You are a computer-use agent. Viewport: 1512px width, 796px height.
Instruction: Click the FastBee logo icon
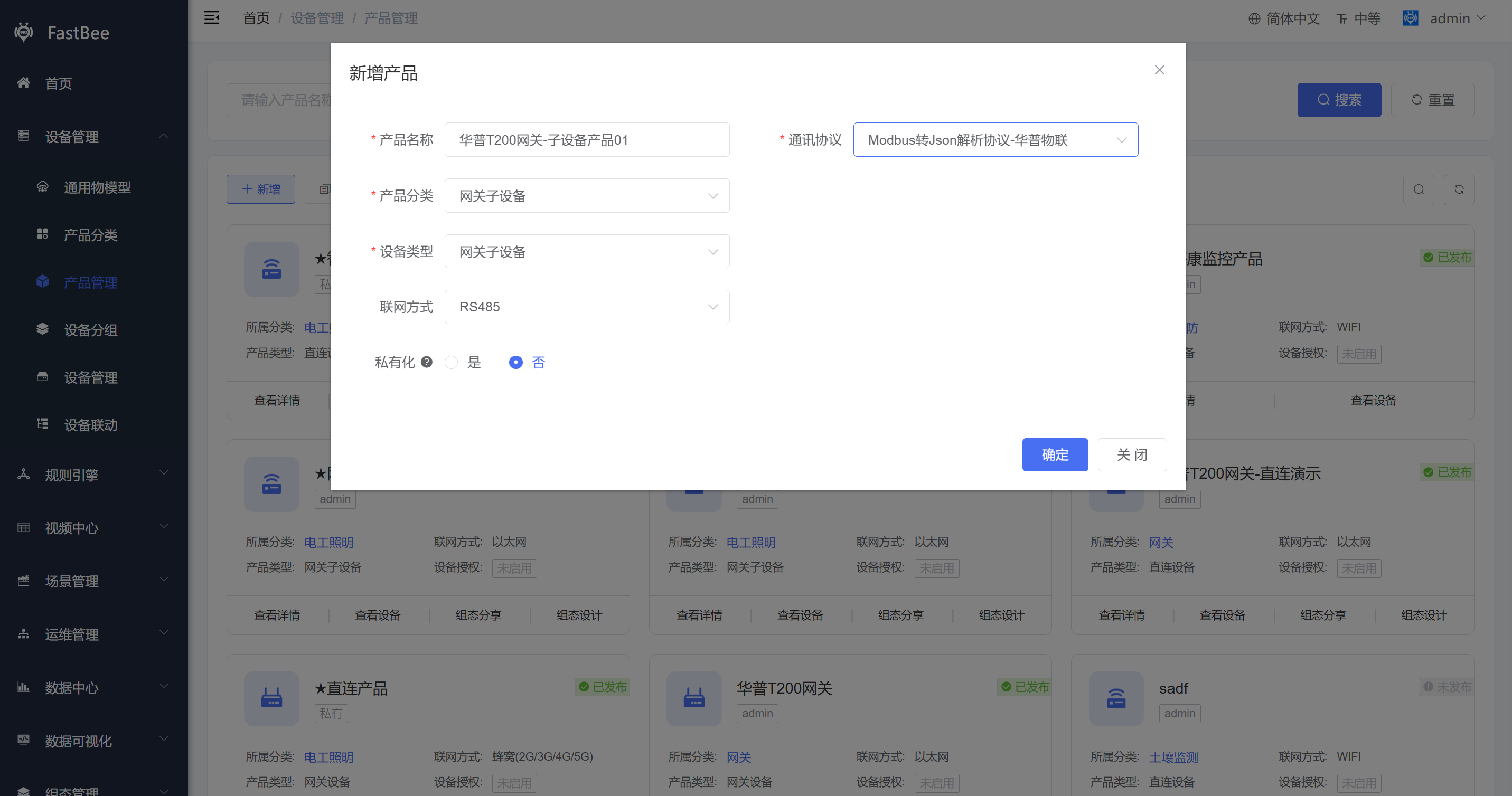(23, 32)
